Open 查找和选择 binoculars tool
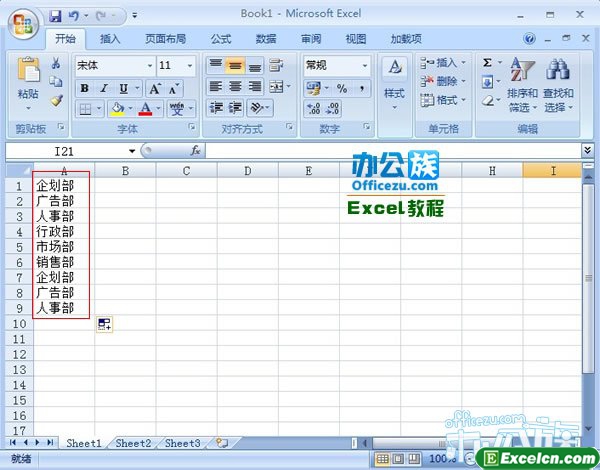The width and height of the screenshot is (600, 470). [x=558, y=85]
